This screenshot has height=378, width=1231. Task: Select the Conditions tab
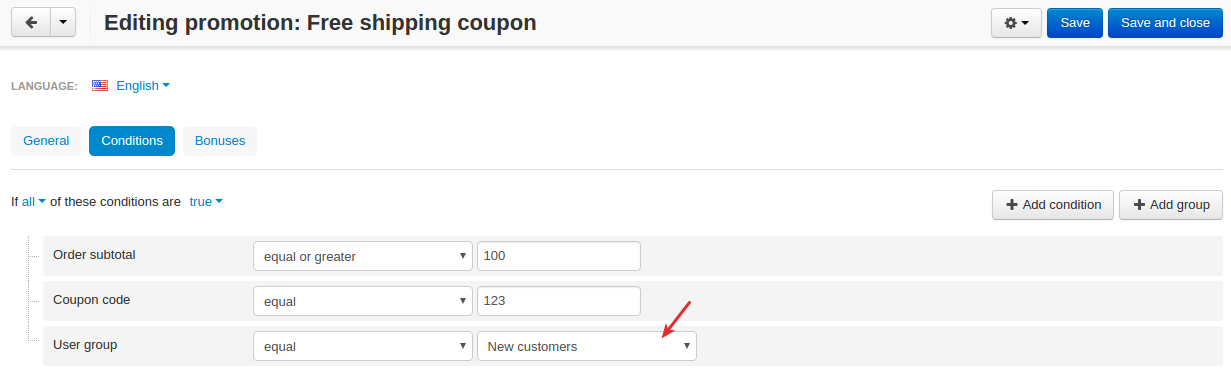(x=132, y=141)
